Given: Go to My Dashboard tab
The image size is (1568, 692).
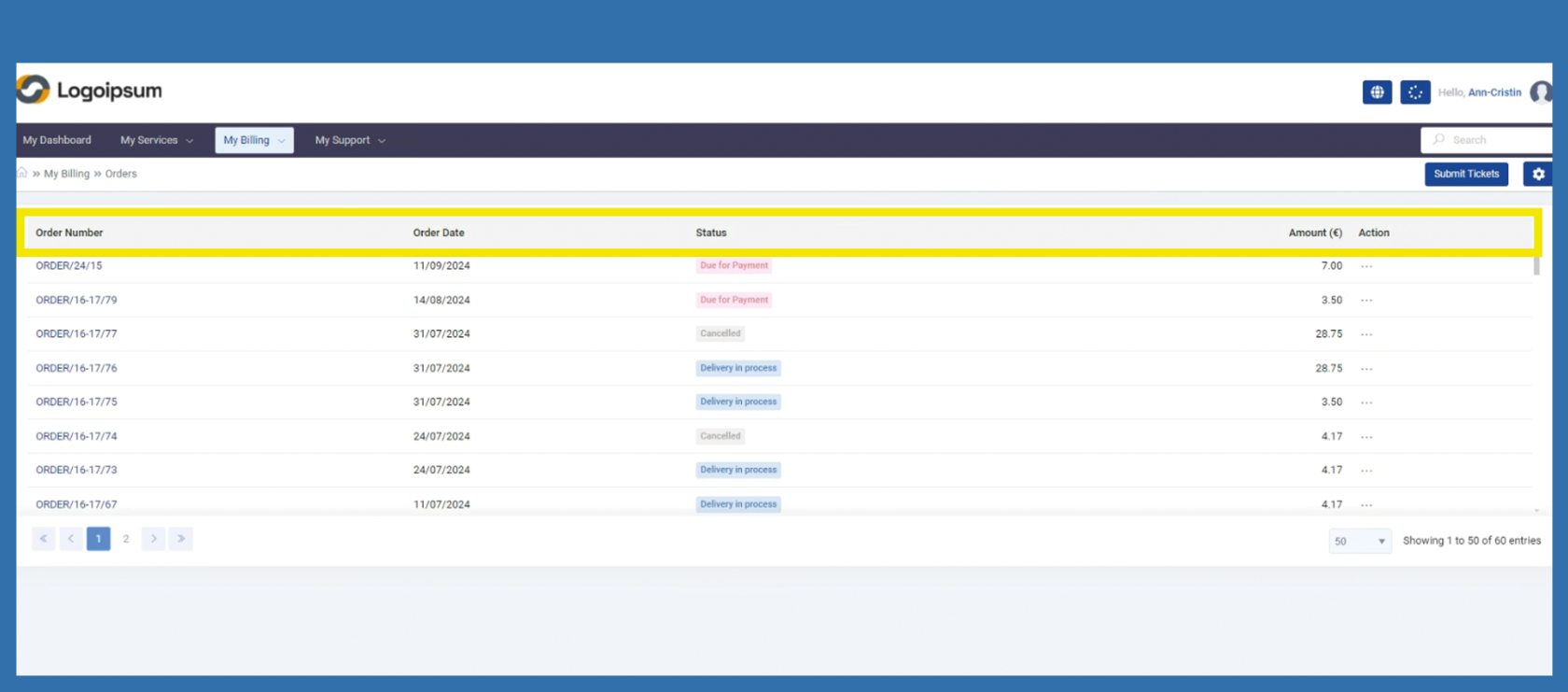Looking at the screenshot, I should [x=57, y=140].
